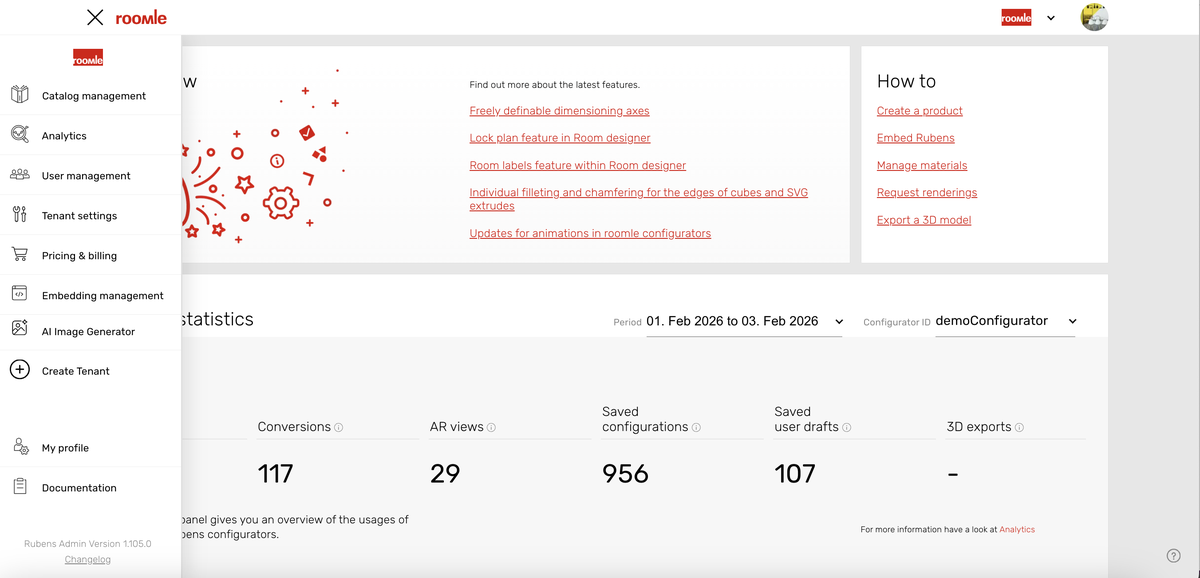Show the Saved user drafts info tooltip
Viewport: 1200px width, 578px height.
click(x=845, y=427)
